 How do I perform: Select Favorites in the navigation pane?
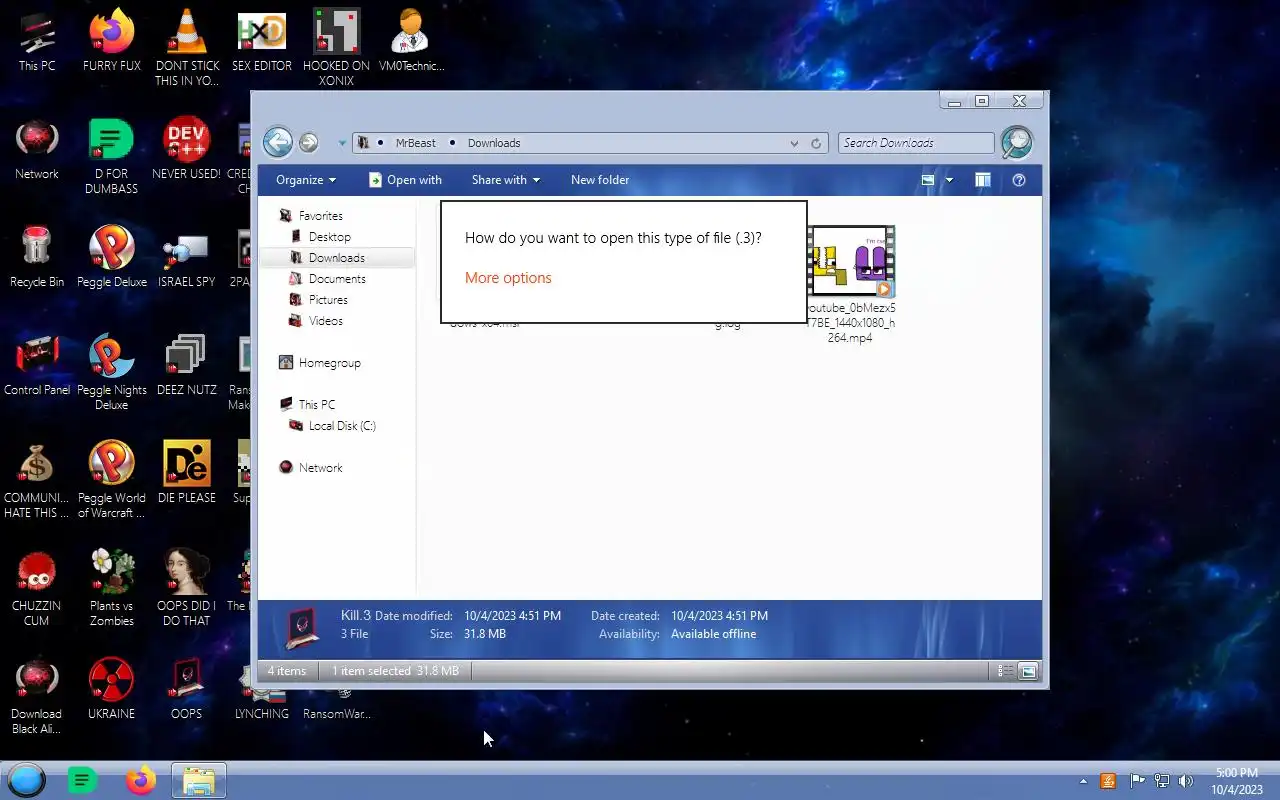[320, 216]
